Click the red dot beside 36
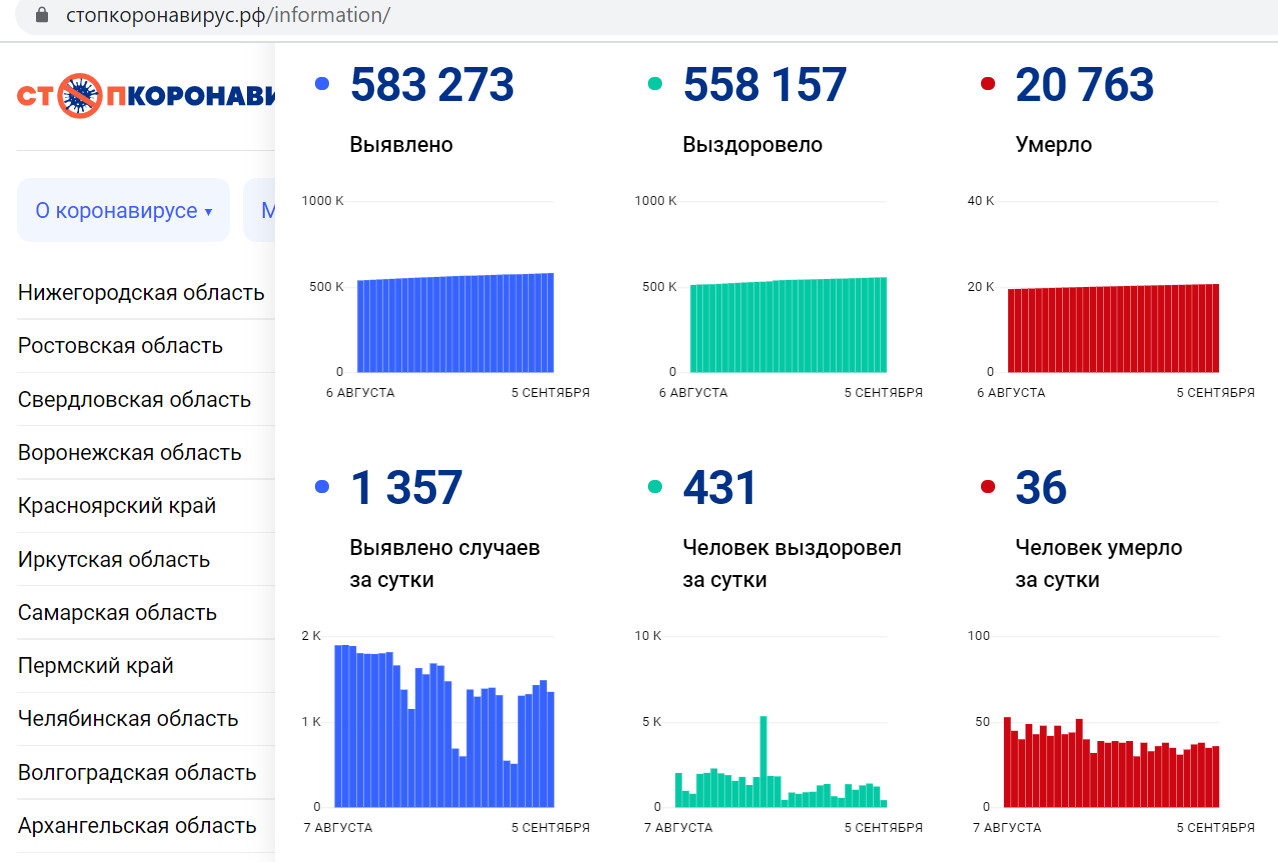 pyautogui.click(x=988, y=488)
